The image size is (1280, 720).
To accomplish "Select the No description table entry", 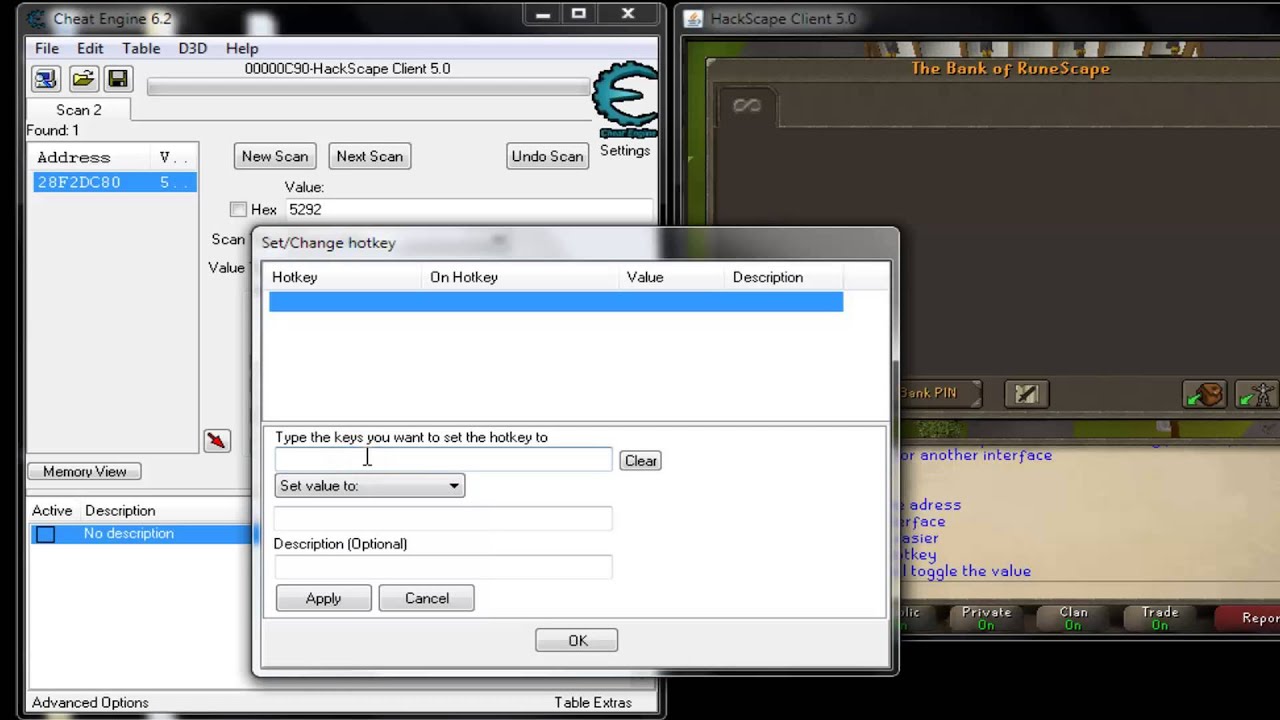I will [x=140, y=534].
